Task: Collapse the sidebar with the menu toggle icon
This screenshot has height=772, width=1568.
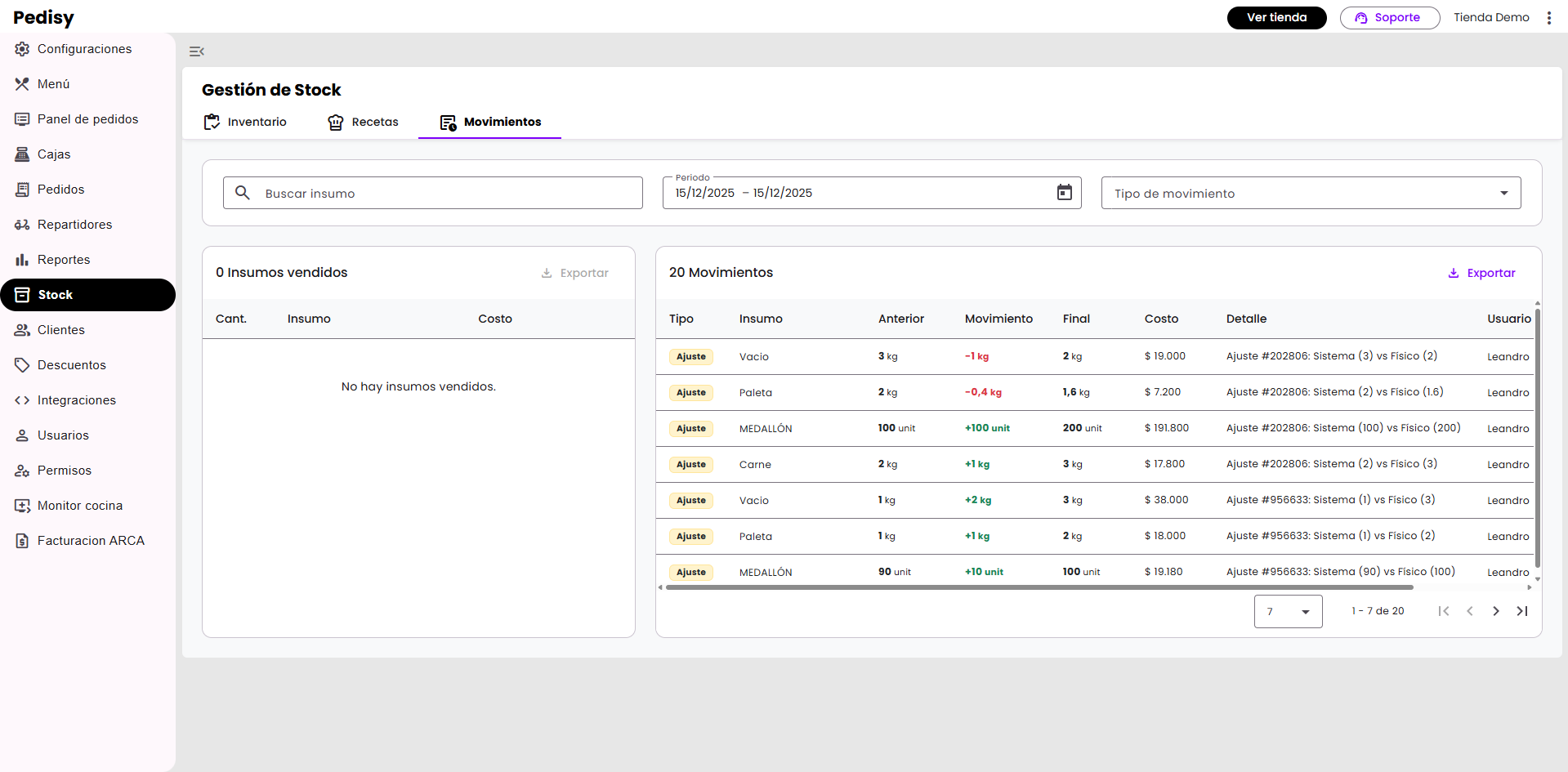Action: 196,51
